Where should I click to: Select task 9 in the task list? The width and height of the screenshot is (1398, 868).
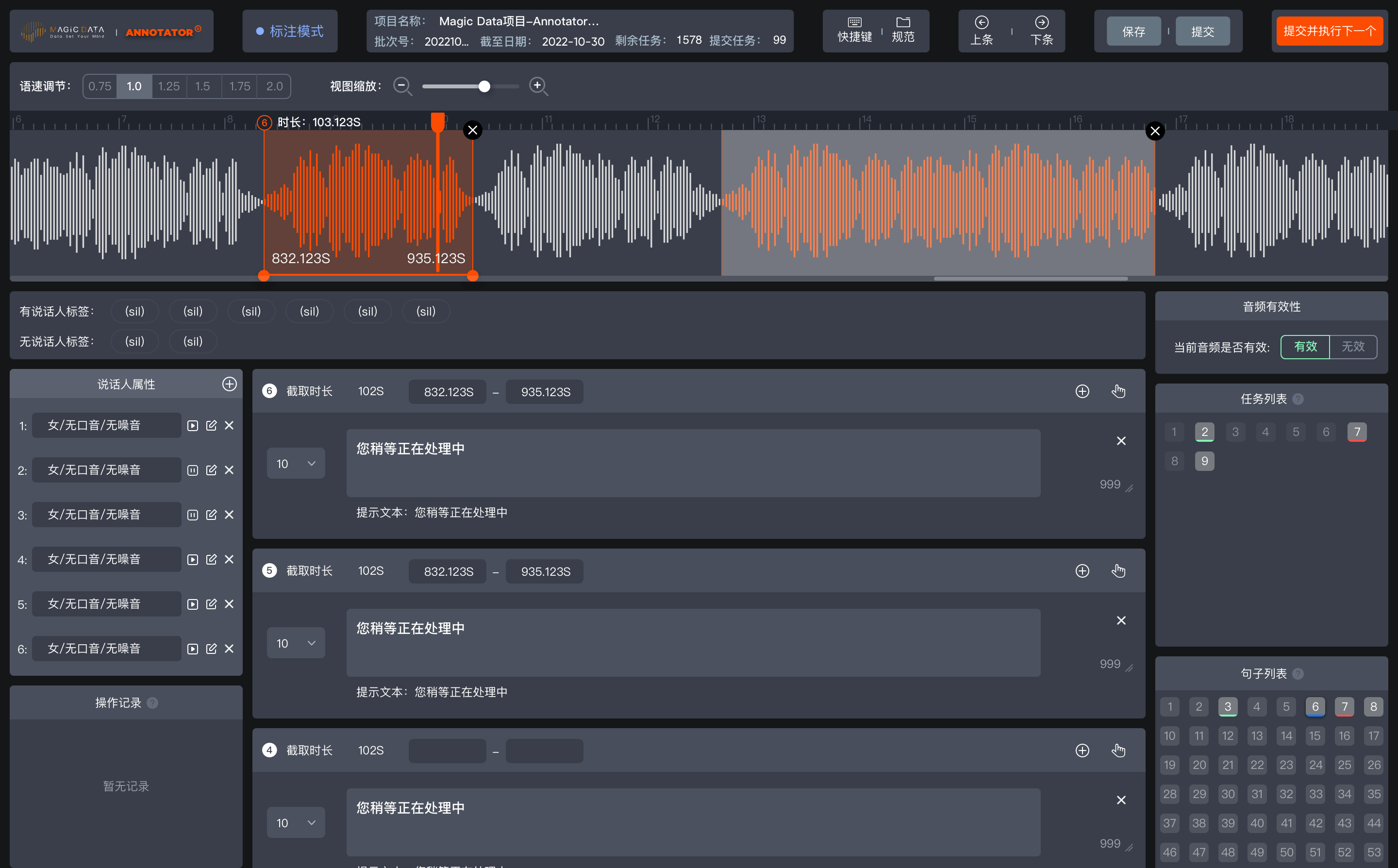[x=1204, y=461]
